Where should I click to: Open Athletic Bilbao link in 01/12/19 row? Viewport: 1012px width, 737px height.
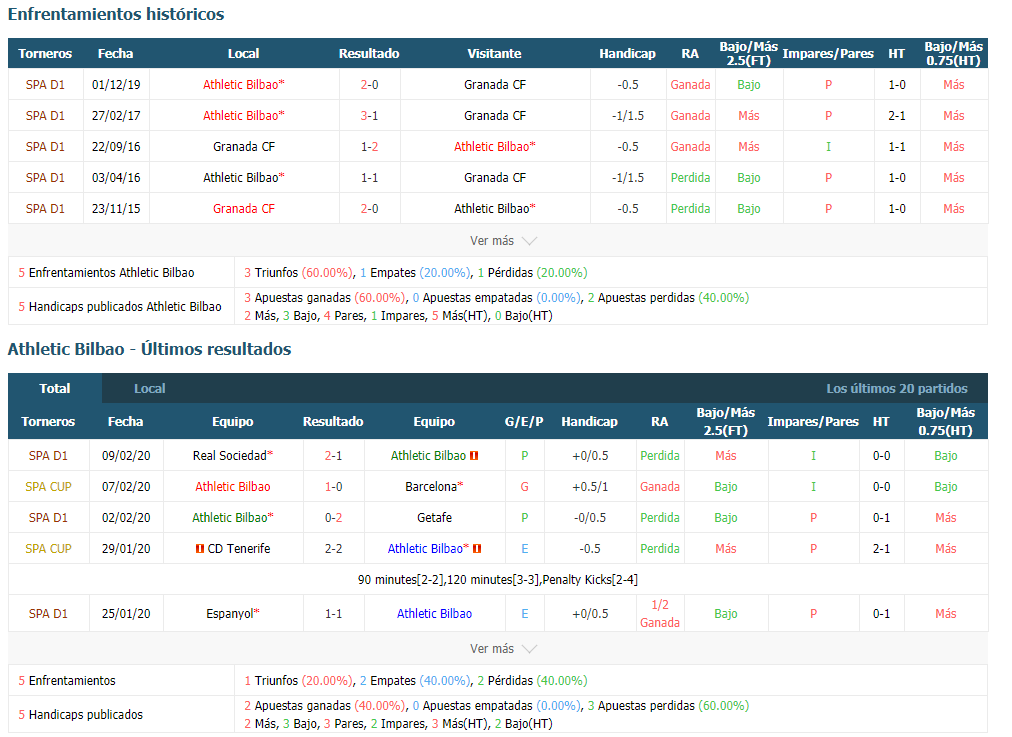243,85
